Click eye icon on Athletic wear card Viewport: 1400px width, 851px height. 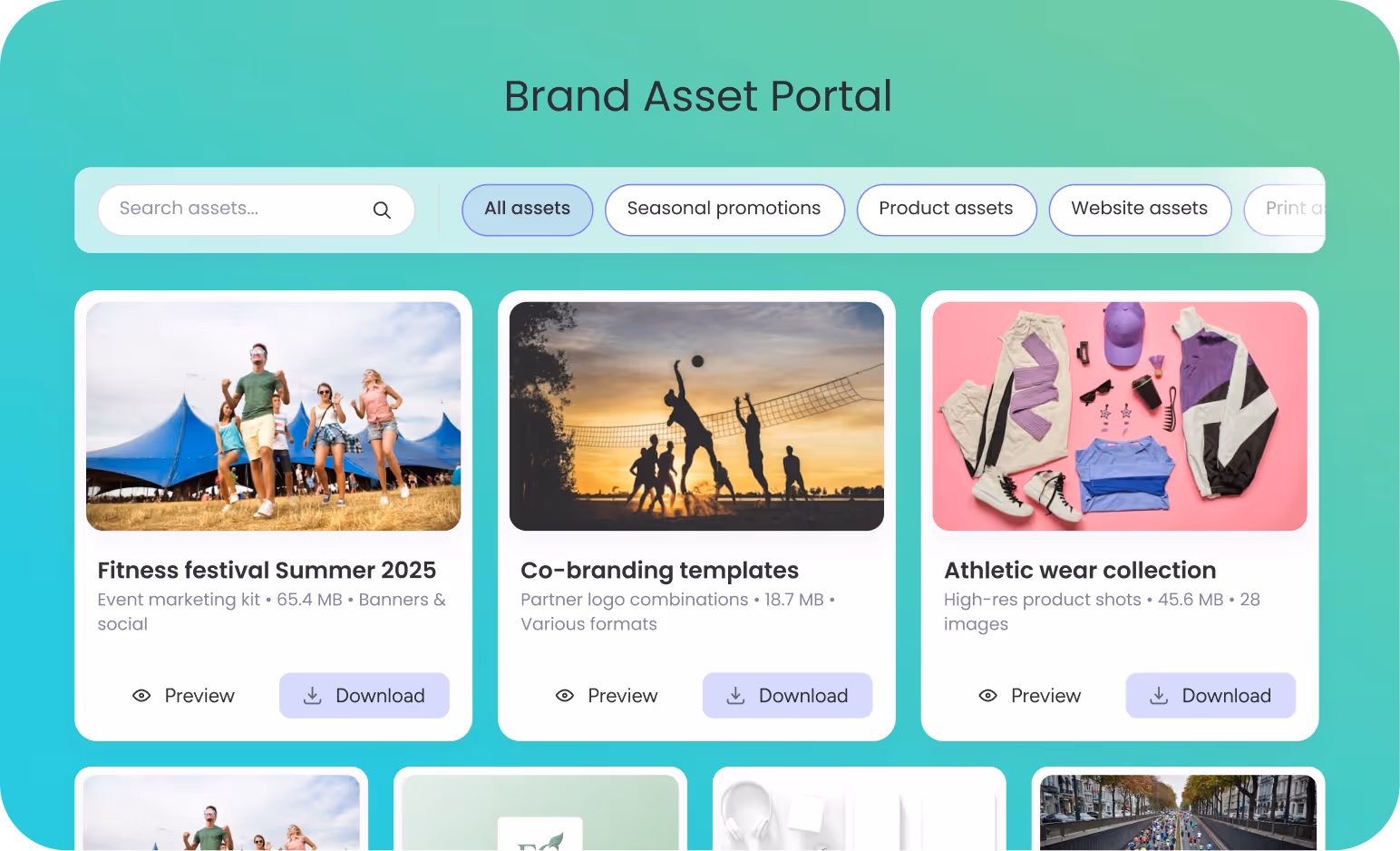[x=988, y=696]
